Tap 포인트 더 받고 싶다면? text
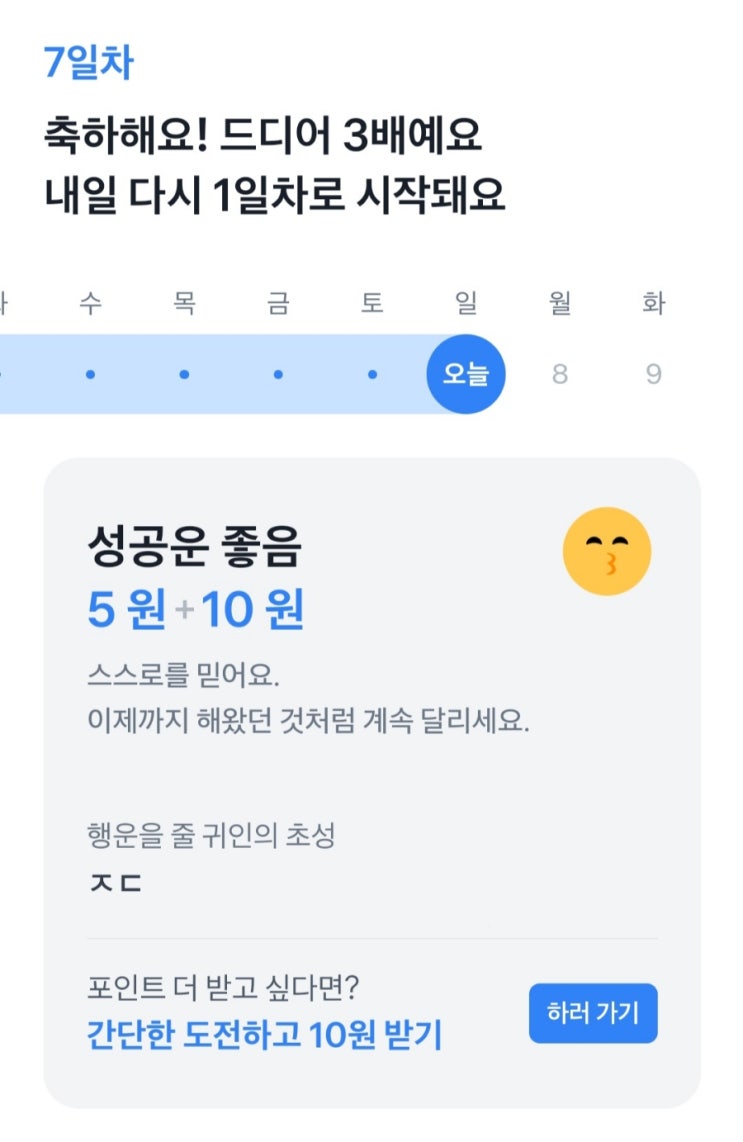The height and width of the screenshot is (1142, 743). [x=224, y=988]
